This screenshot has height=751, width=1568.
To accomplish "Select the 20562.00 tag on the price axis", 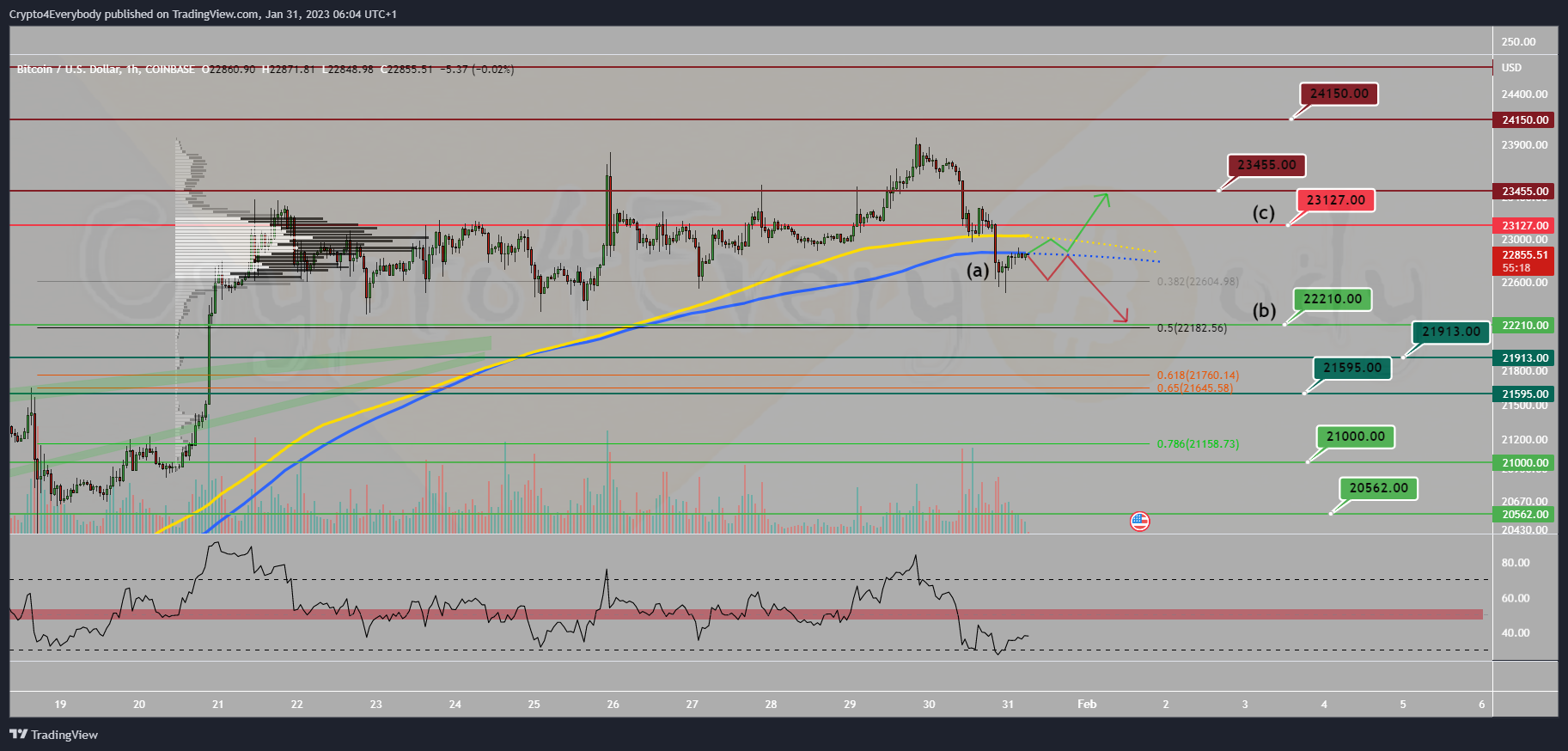I will point(1525,515).
